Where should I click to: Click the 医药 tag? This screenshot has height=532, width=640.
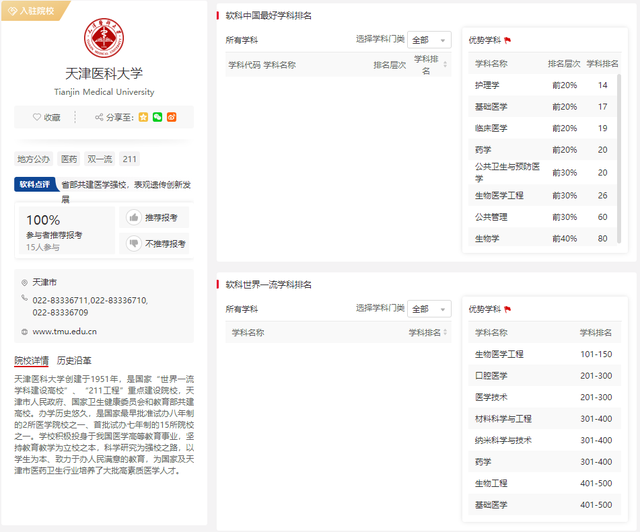69,159
